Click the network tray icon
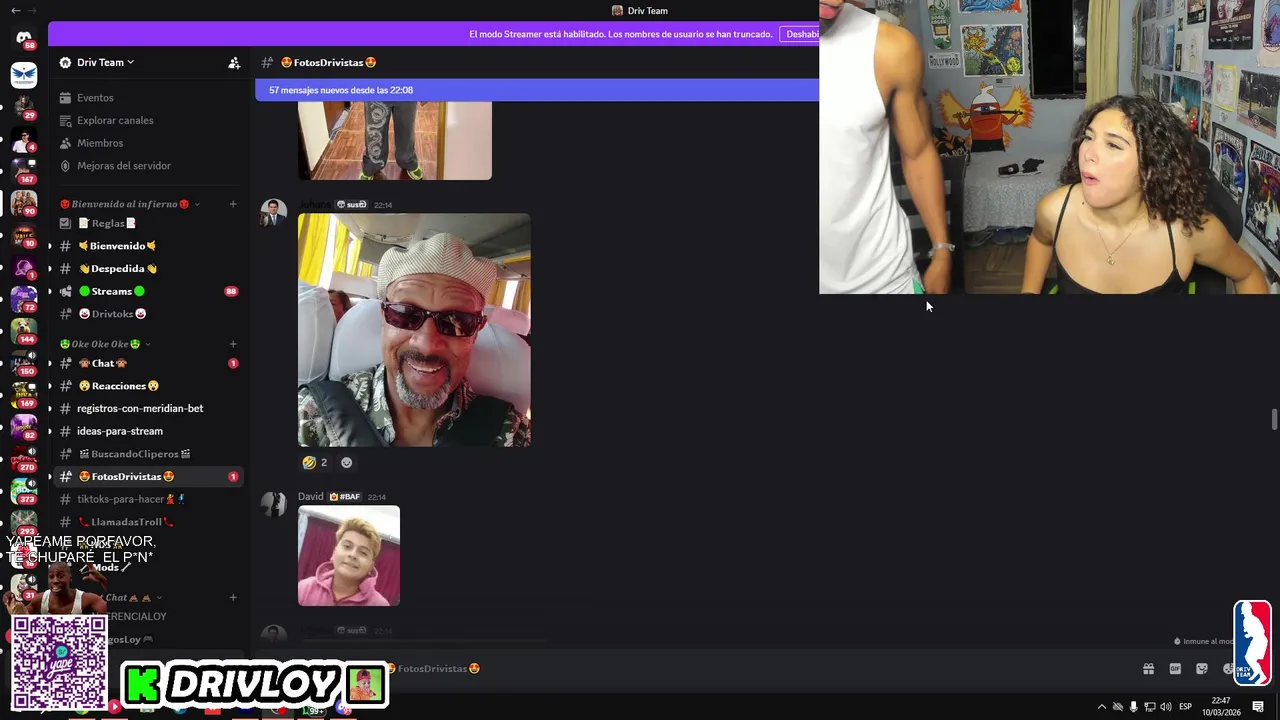Viewport: 1280px width, 720px height. (1150, 707)
